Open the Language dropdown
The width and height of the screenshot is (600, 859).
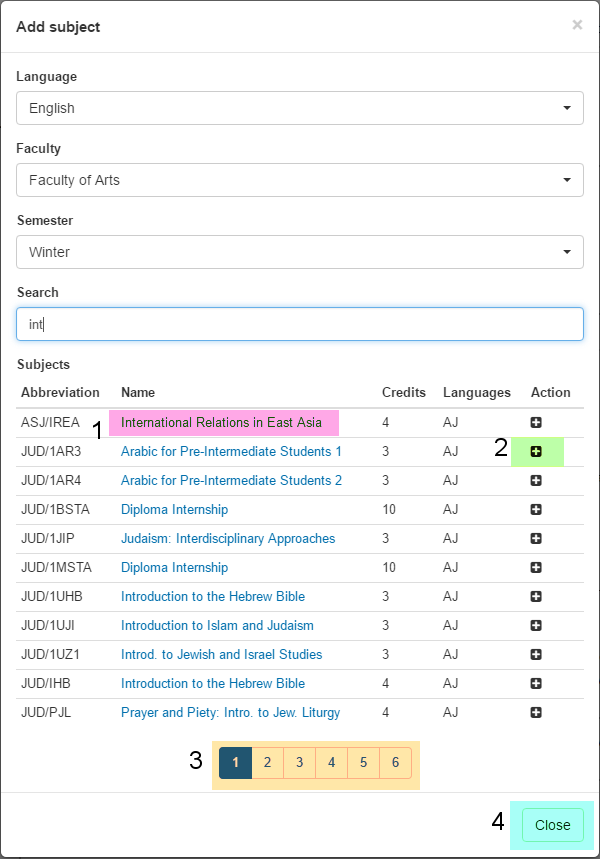point(300,108)
